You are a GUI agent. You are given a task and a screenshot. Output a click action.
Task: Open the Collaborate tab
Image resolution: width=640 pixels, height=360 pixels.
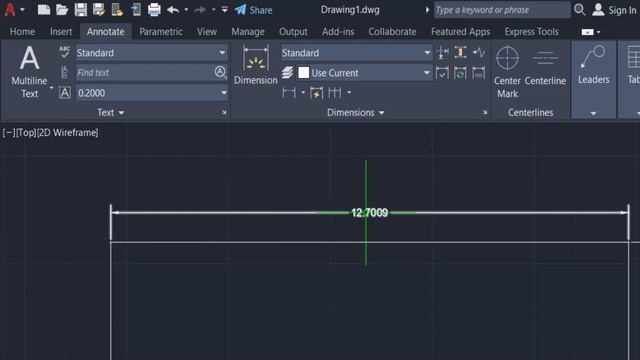tap(392, 31)
